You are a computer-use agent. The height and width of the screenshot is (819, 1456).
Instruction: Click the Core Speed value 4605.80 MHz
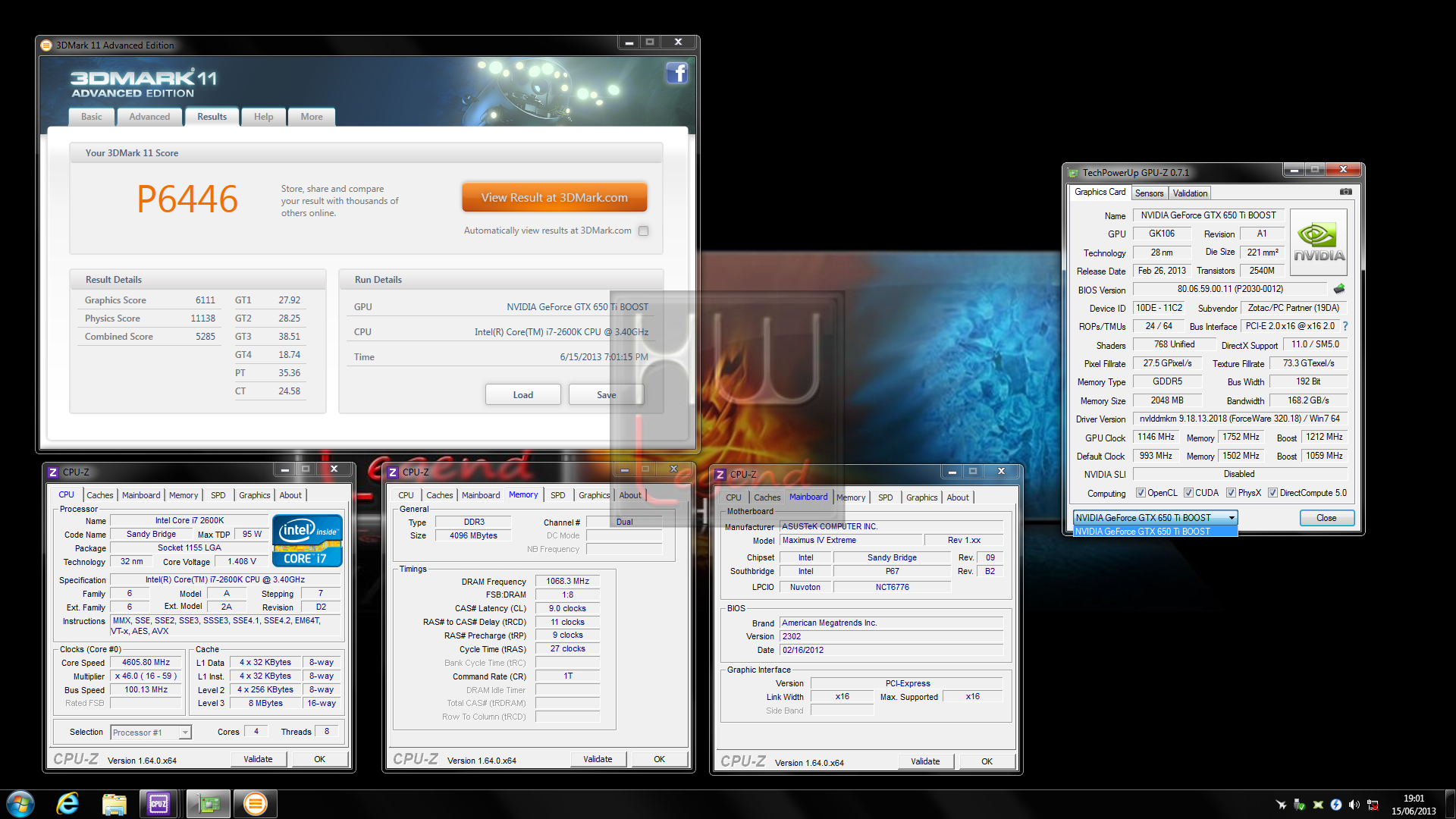[146, 662]
